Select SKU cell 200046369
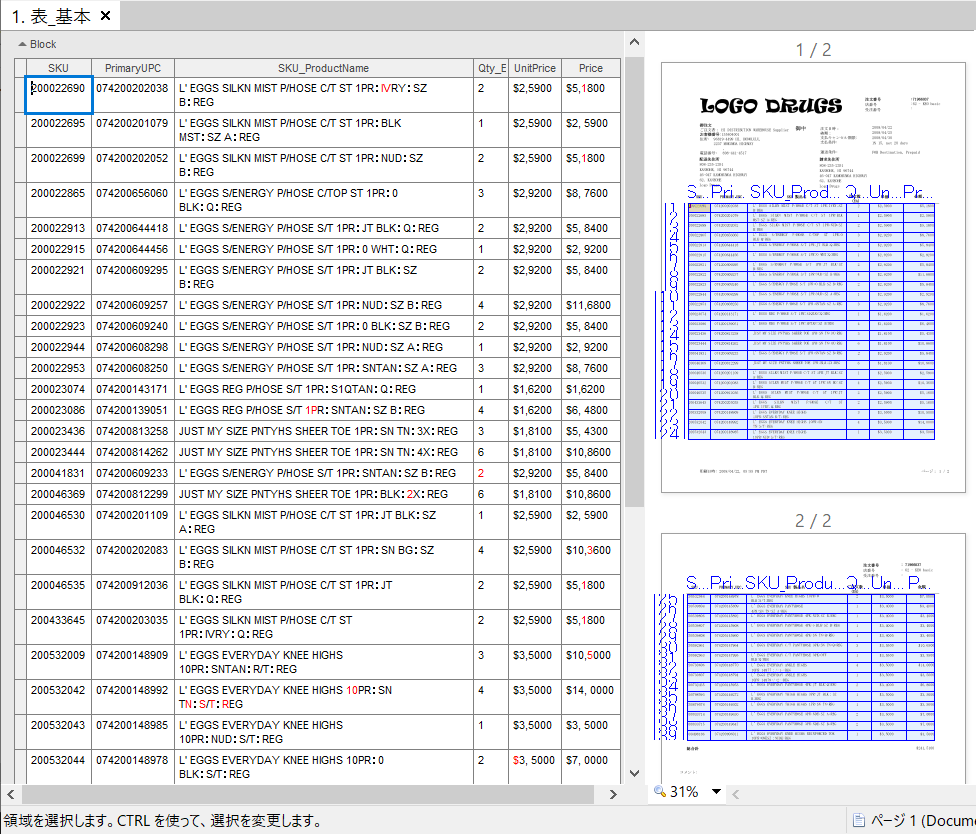976x834 pixels. [x=59, y=494]
